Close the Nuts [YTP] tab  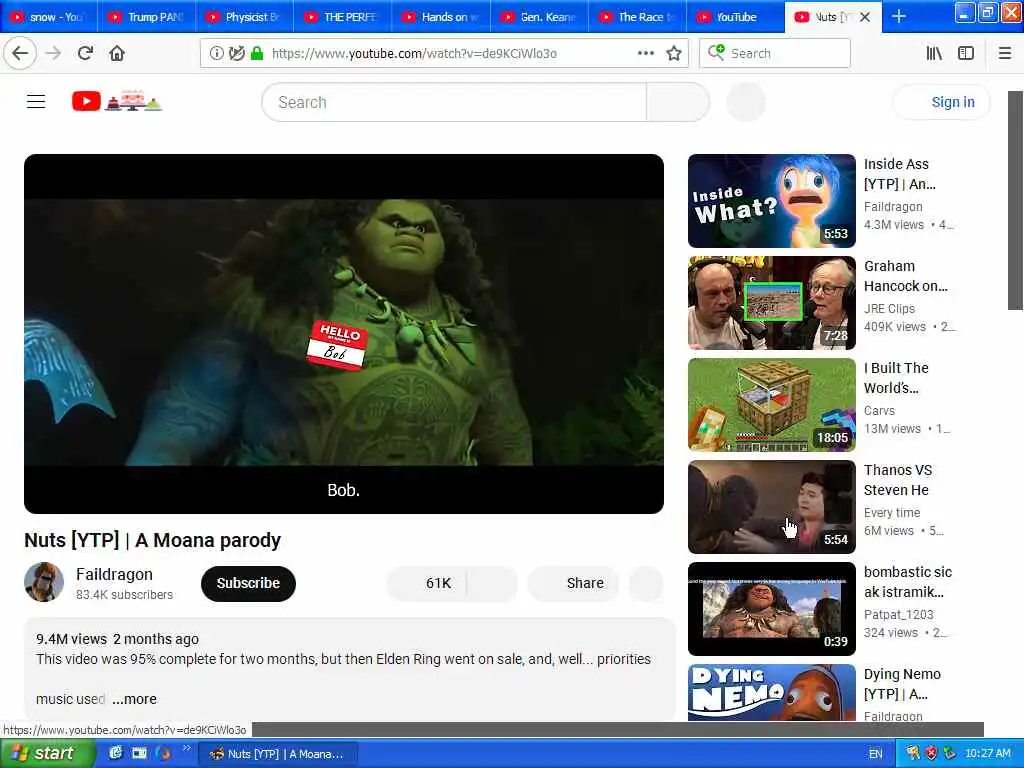865,17
